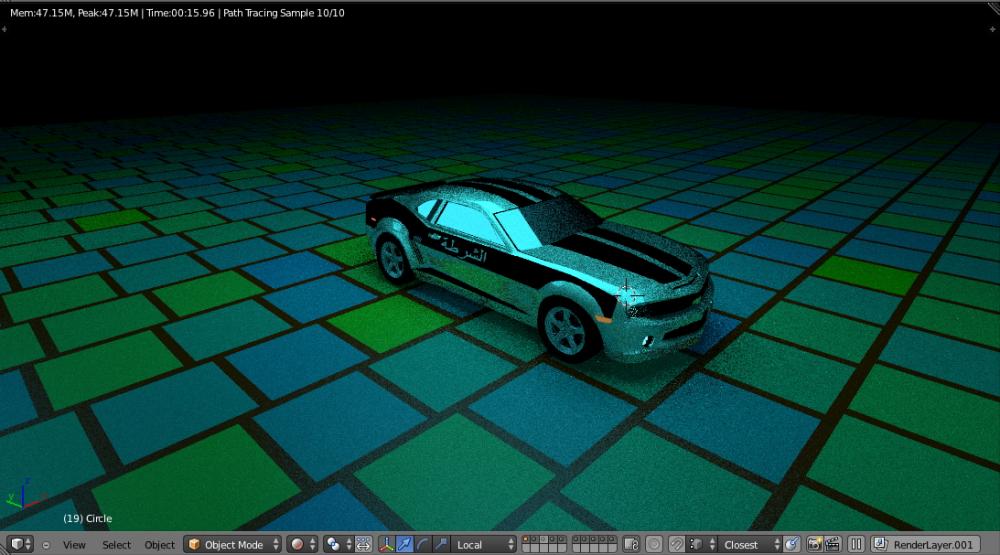
Task: Open the Local transform orientation dropdown
Action: [483, 544]
